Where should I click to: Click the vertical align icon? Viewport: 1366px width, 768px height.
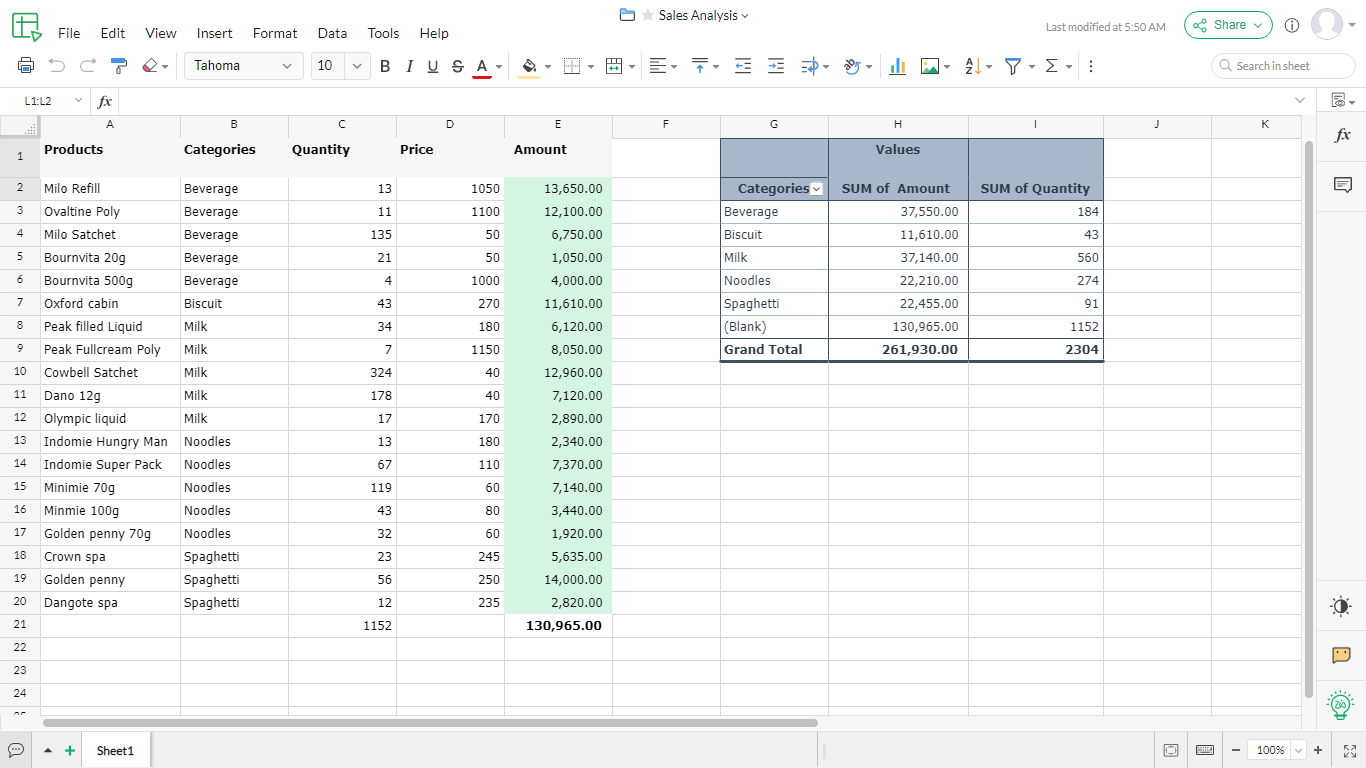pos(700,66)
